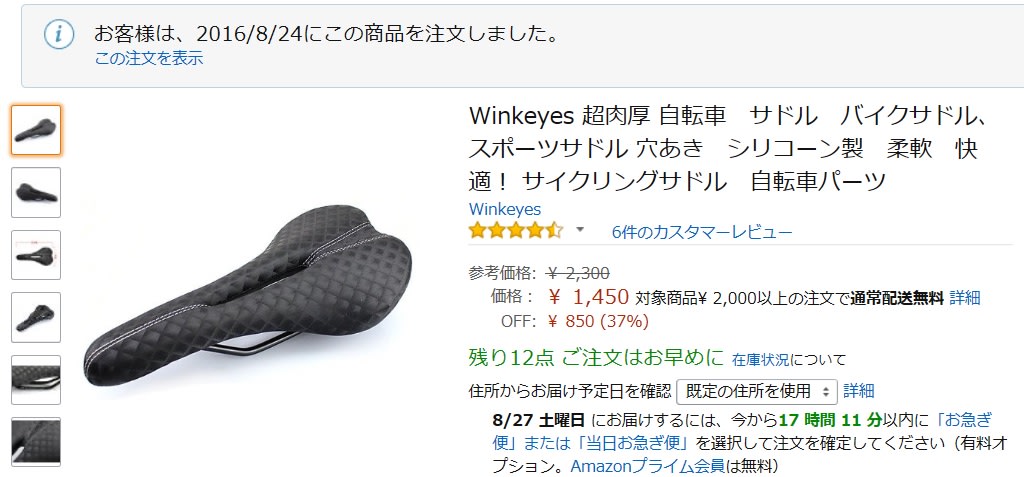Image resolution: width=1024 pixels, height=477 pixels.
Task: Select the fifth close-up texture thumbnail
Action: 36,380
